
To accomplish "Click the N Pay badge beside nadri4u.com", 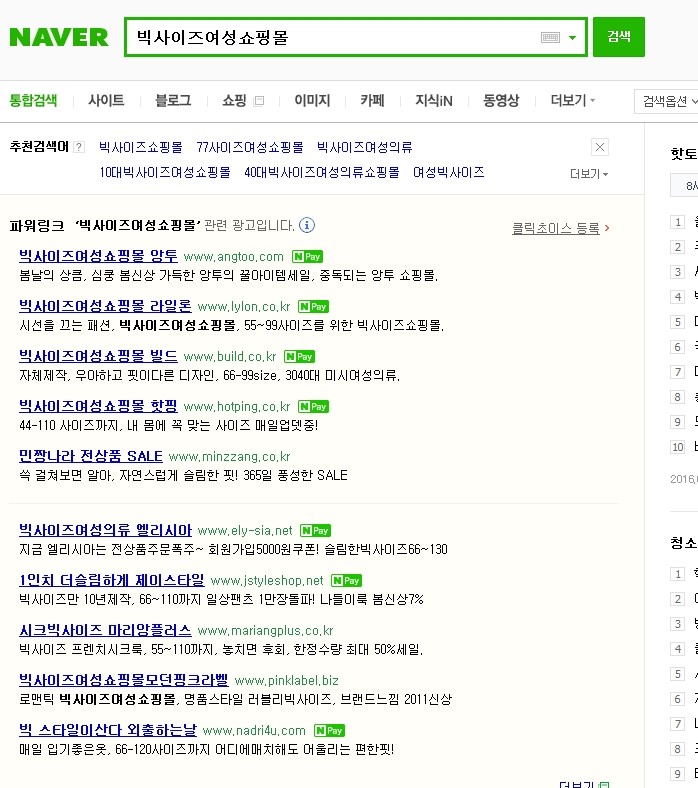I will click(x=330, y=731).
